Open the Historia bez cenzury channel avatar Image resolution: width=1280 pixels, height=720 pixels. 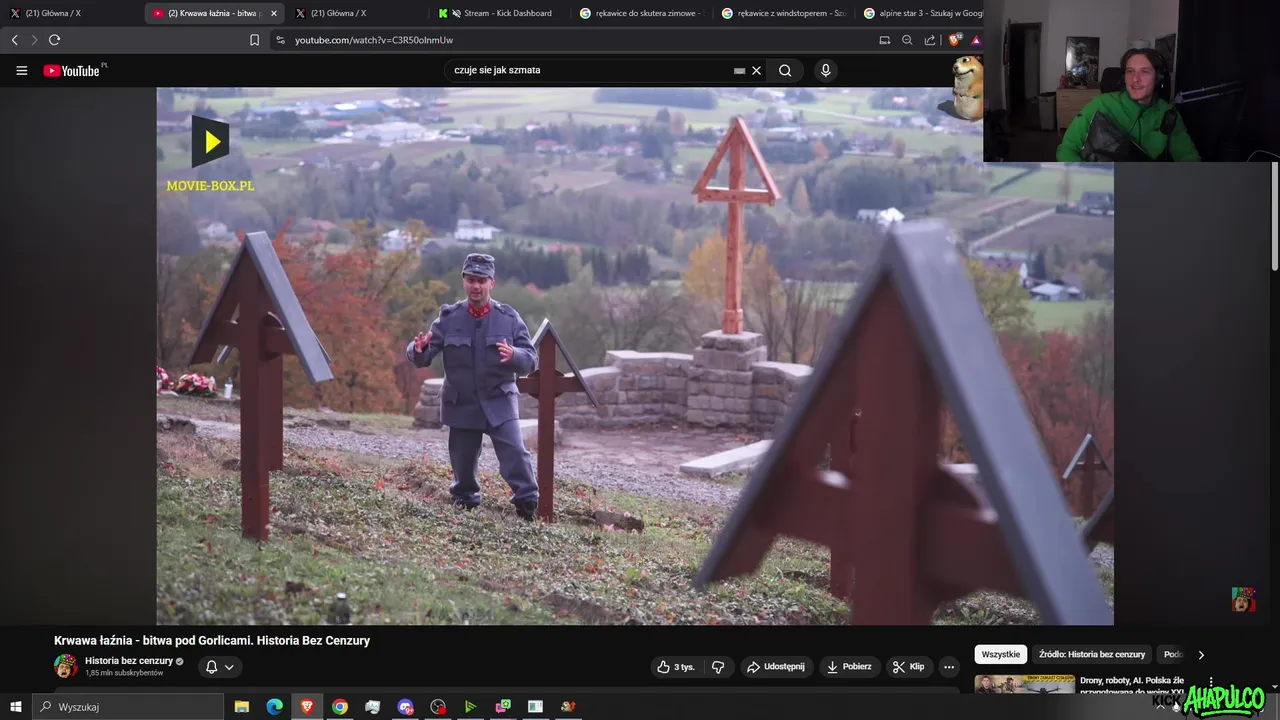[x=65, y=666]
